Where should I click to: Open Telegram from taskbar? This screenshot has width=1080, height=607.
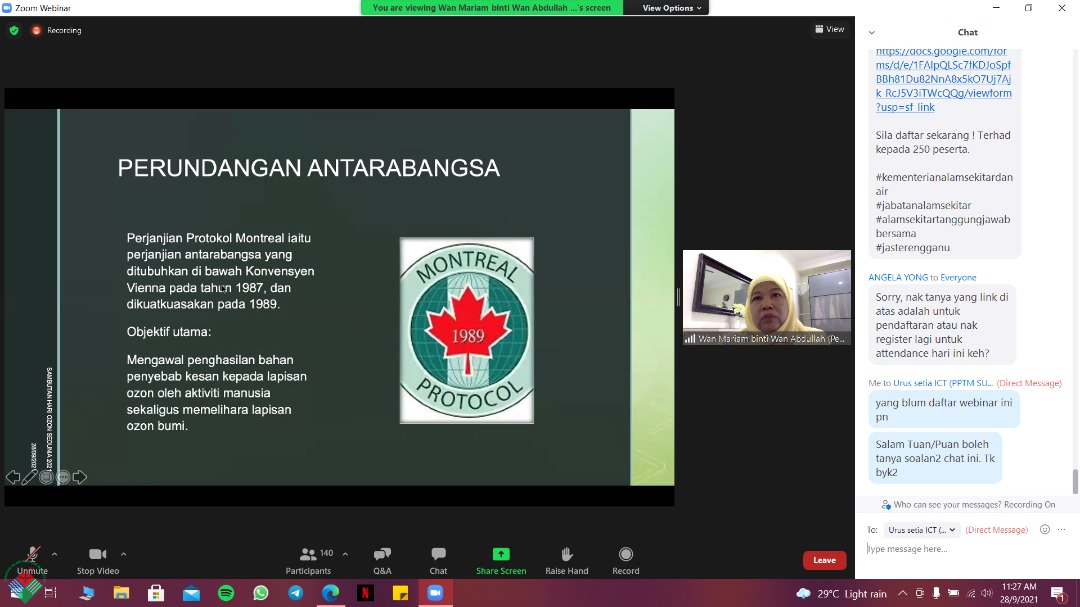pos(295,593)
